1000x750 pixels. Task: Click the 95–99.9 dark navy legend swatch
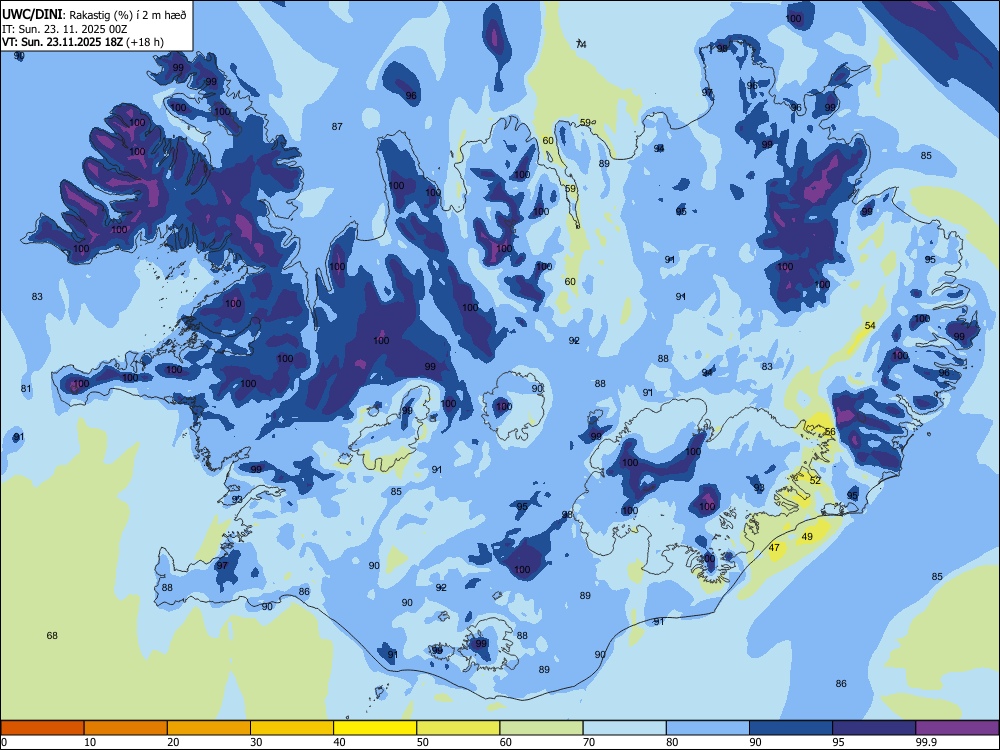(874, 728)
